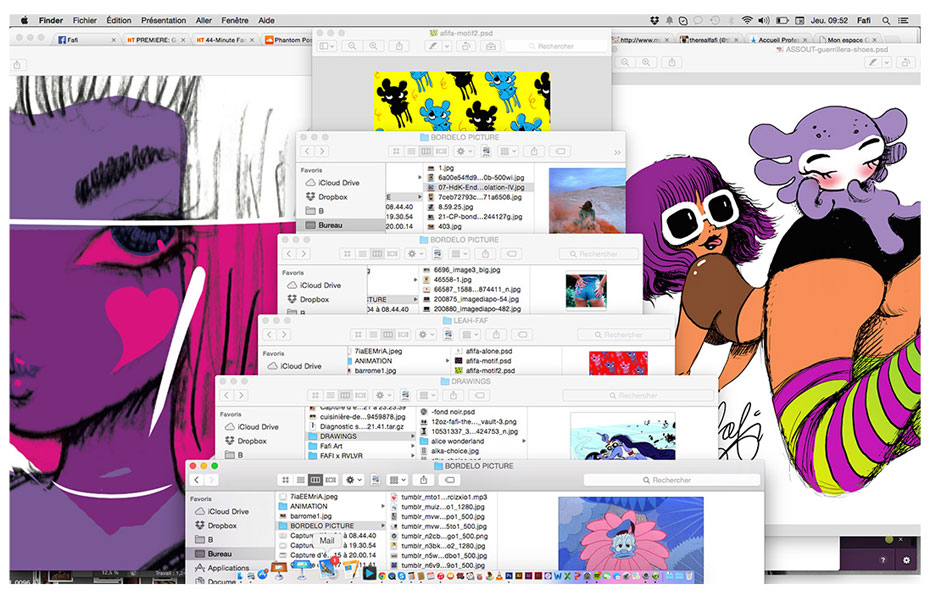
Task: Open markup dropdown in ASSOUT-guerrillera-shoes.psd window
Action: tap(887, 62)
